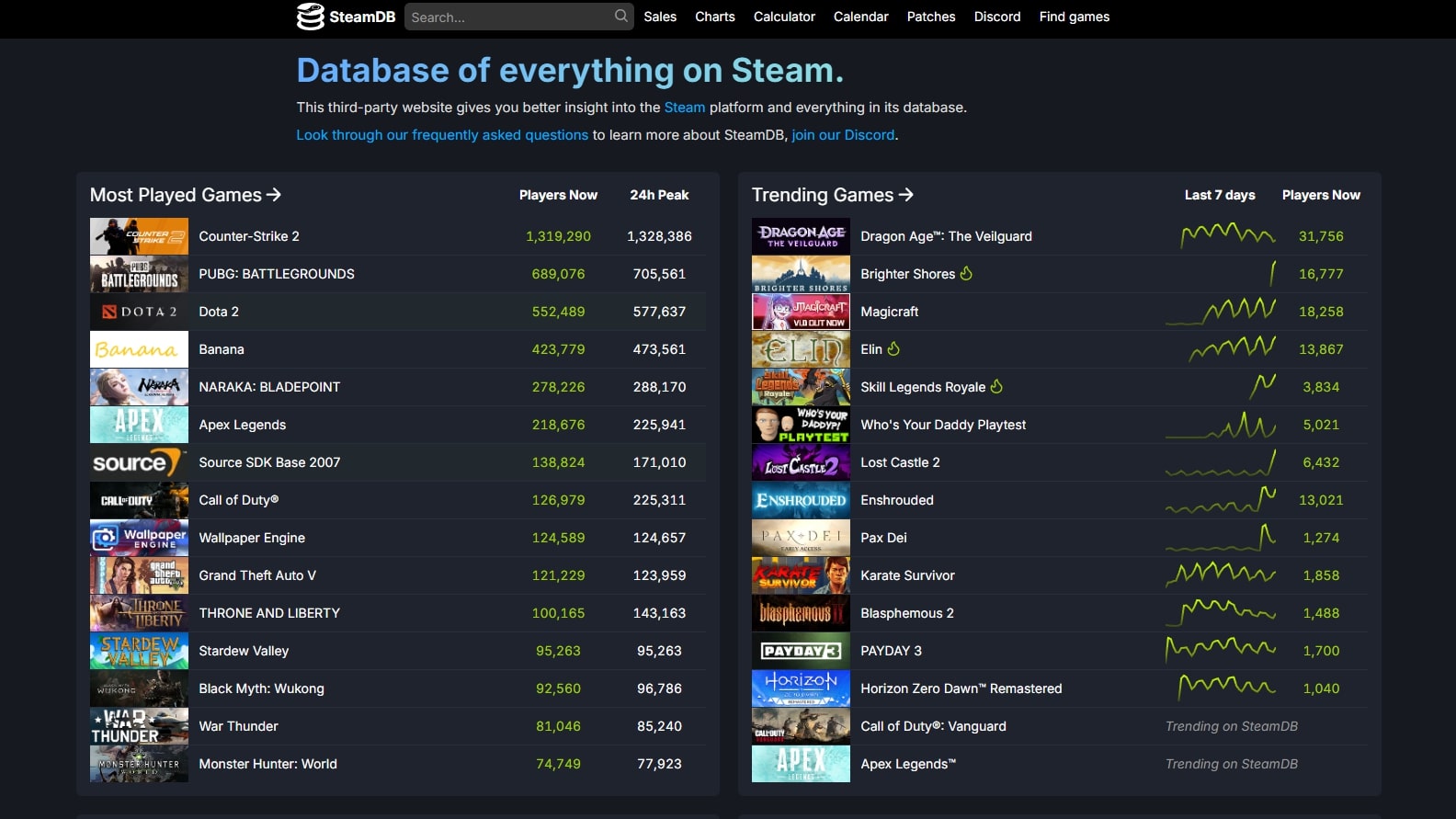Click the fire icon beside Elin
The height and width of the screenshot is (819, 1456).
(x=893, y=348)
